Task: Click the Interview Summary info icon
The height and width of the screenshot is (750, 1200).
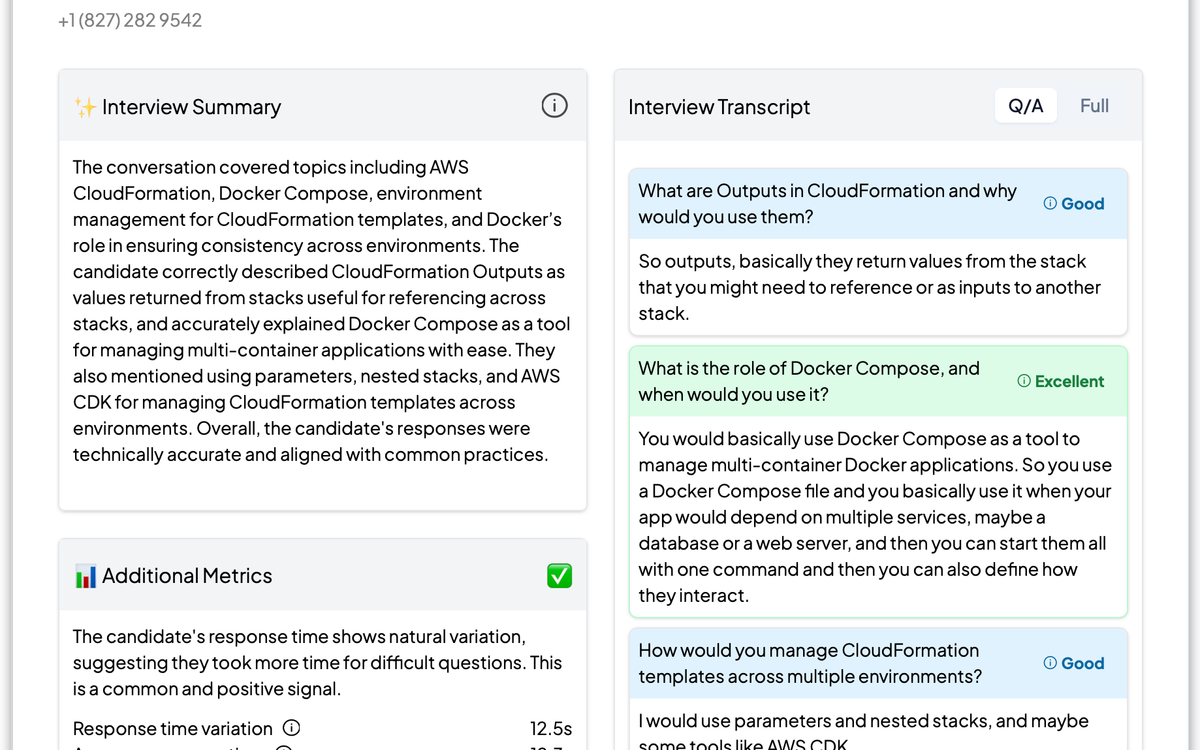Action: pos(554,105)
